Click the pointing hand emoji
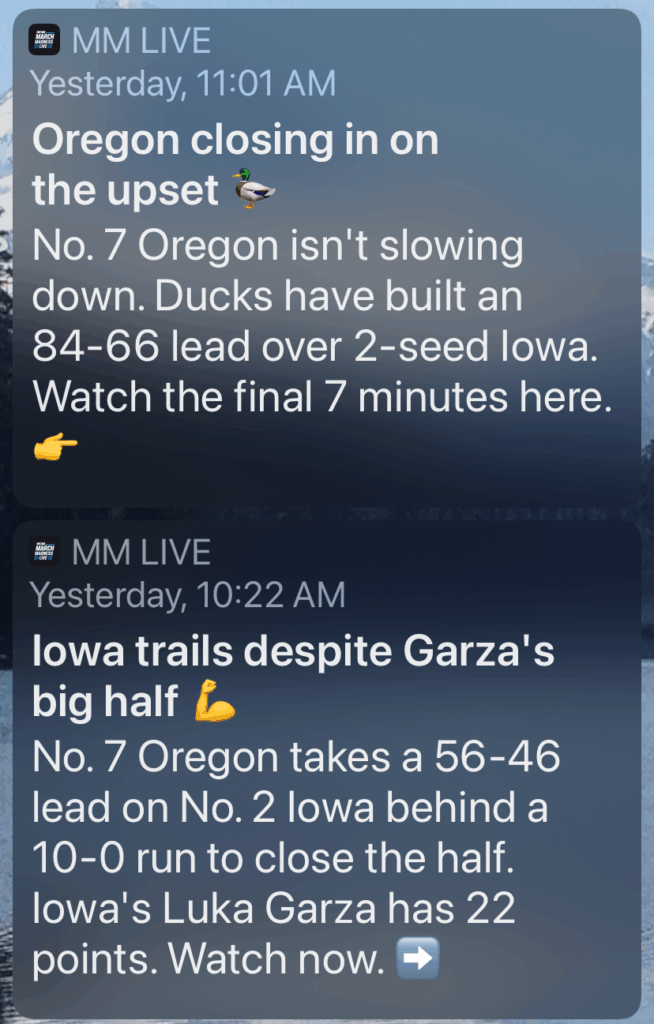 [55, 447]
